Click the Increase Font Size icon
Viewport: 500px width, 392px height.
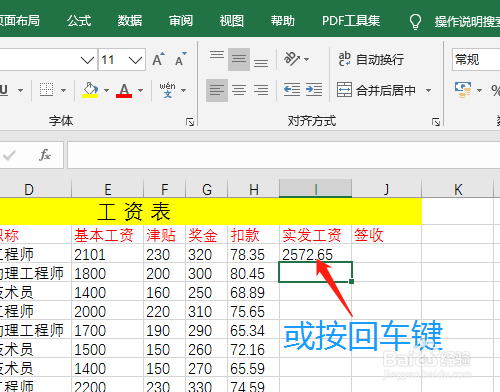159,59
